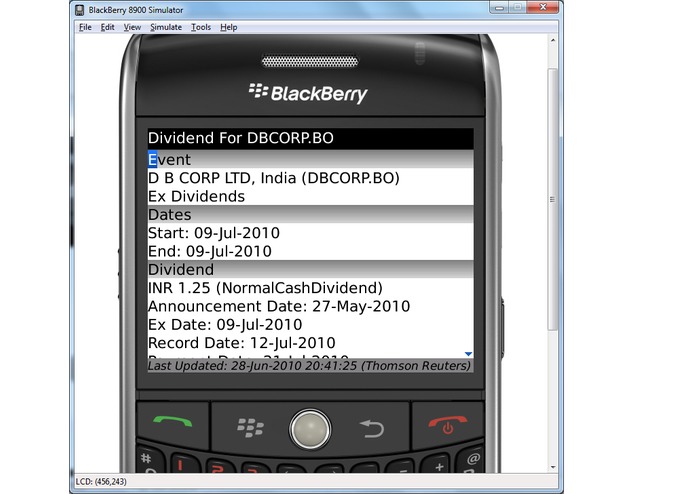Open the File menu
The image size is (695, 494).
click(85, 27)
